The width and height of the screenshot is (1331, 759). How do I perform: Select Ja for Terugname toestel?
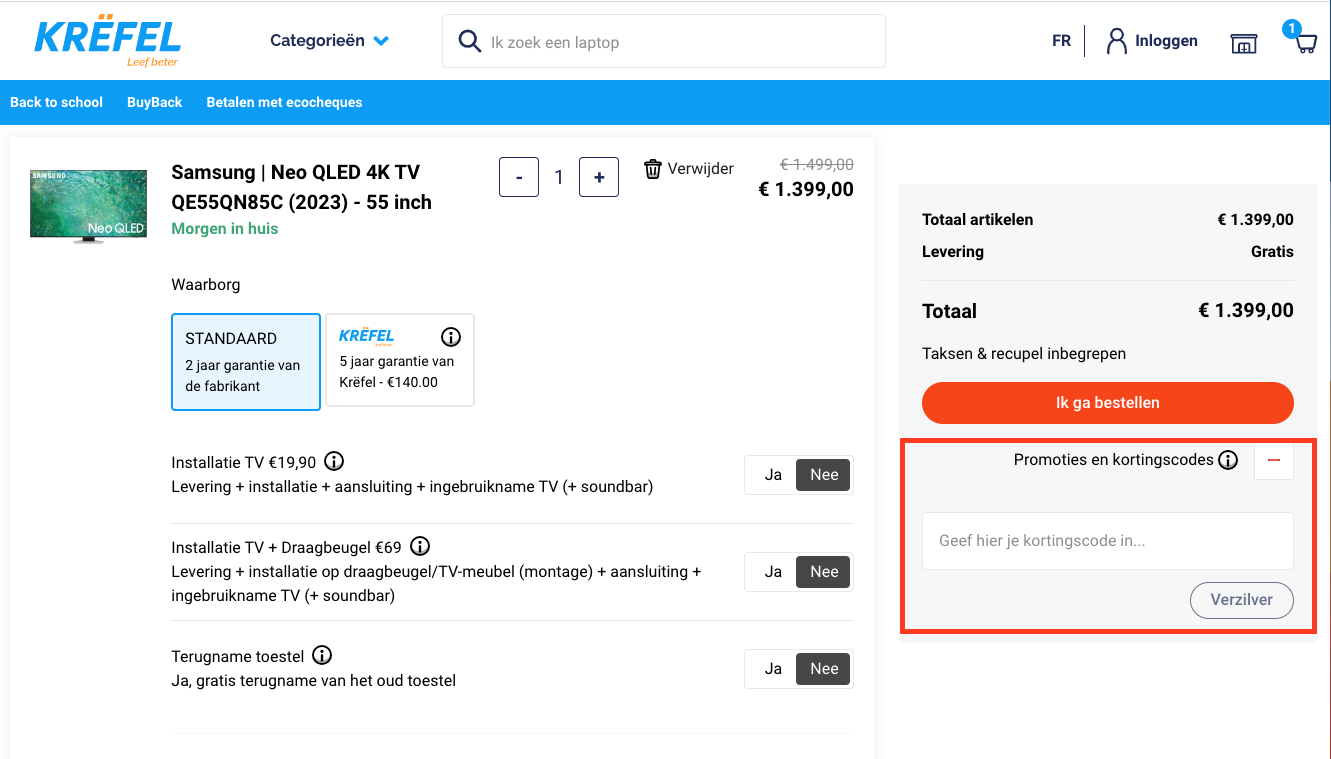[773, 669]
